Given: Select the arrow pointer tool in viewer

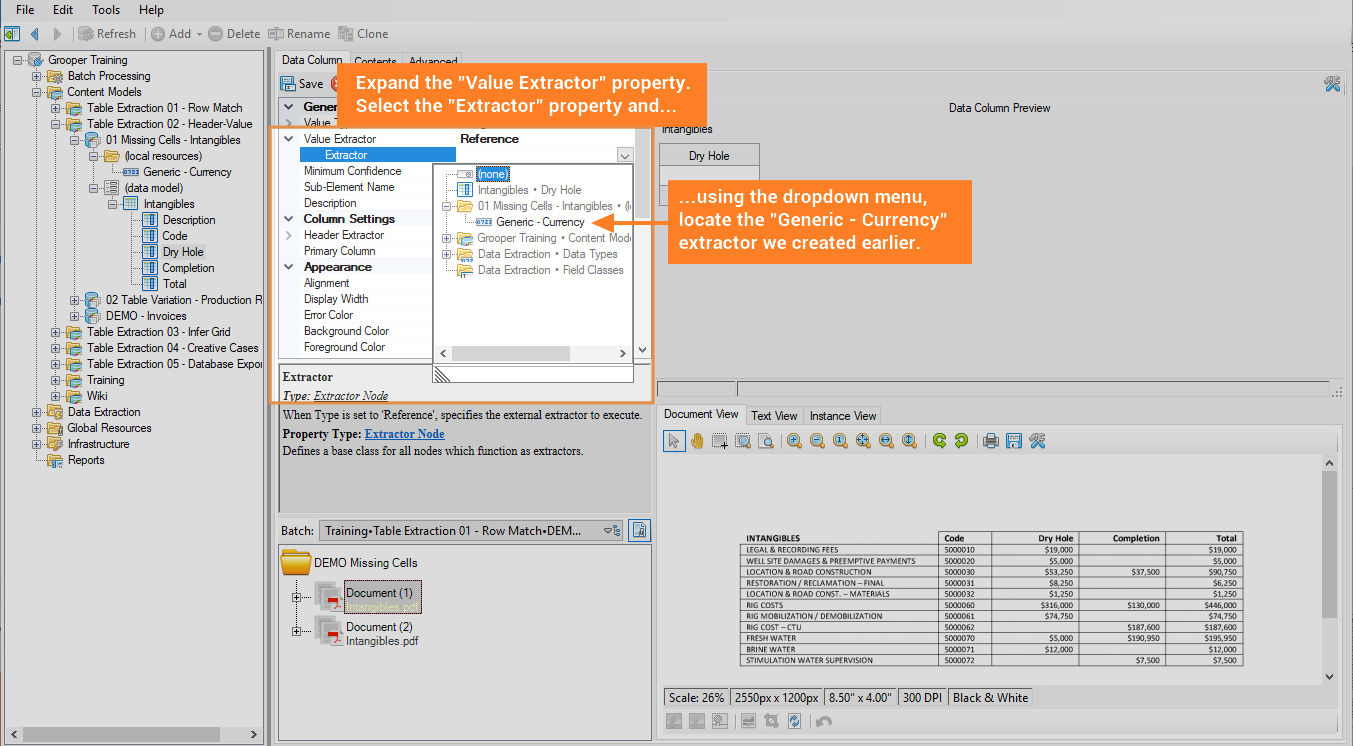Looking at the screenshot, I should [x=674, y=440].
